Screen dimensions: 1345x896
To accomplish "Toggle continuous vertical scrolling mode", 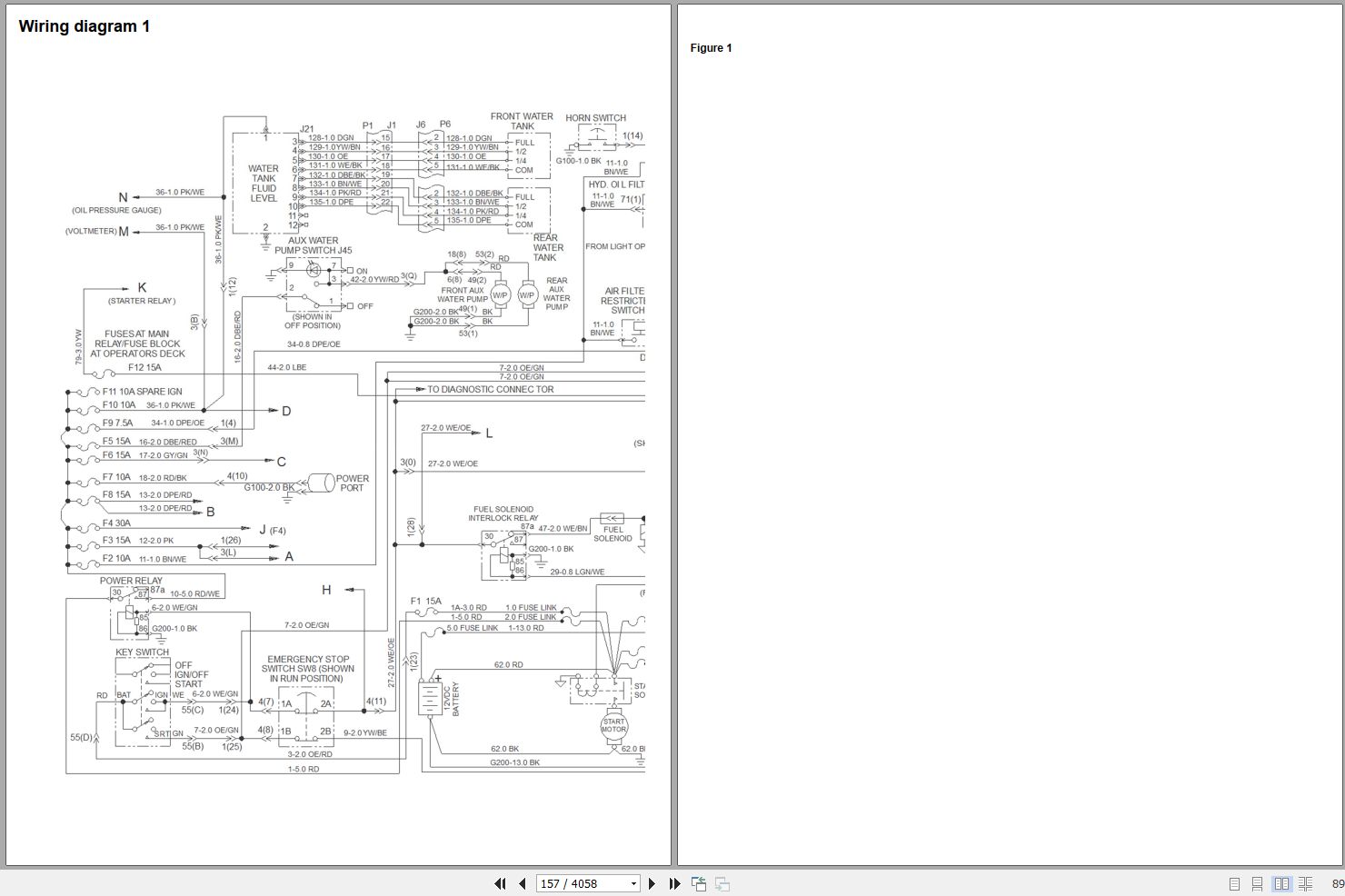I will tap(1258, 883).
